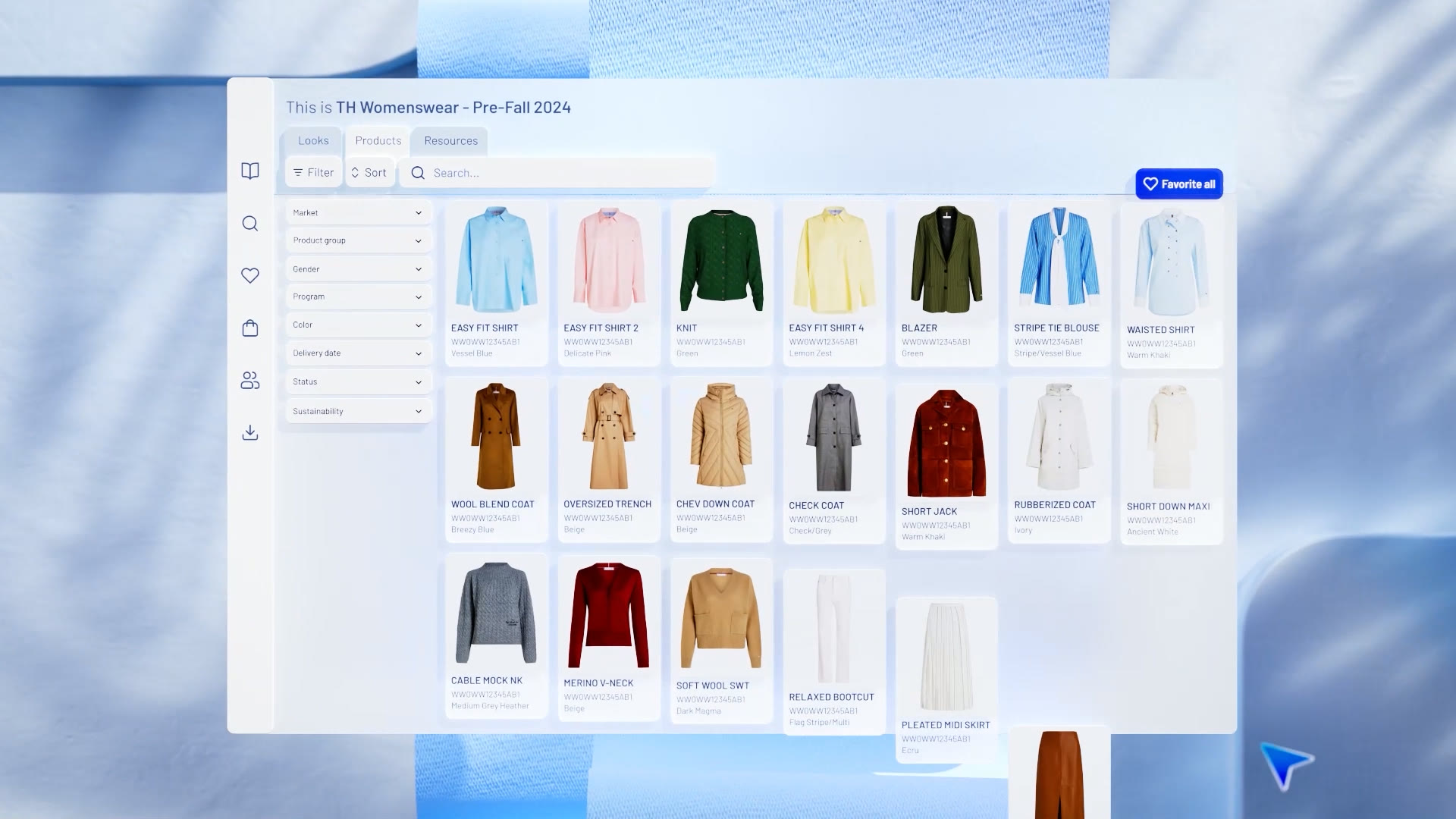This screenshot has height=819, width=1456.
Task: Open the Waisted Shirt product
Action: [x=1172, y=285]
